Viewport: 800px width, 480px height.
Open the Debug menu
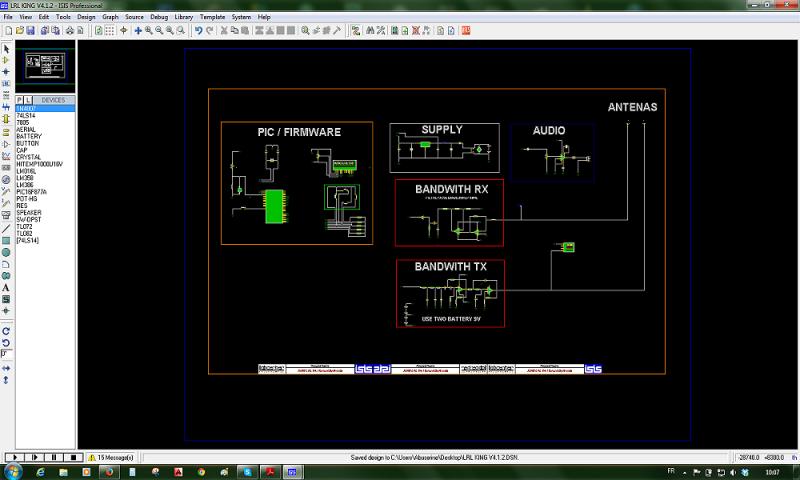tap(159, 17)
